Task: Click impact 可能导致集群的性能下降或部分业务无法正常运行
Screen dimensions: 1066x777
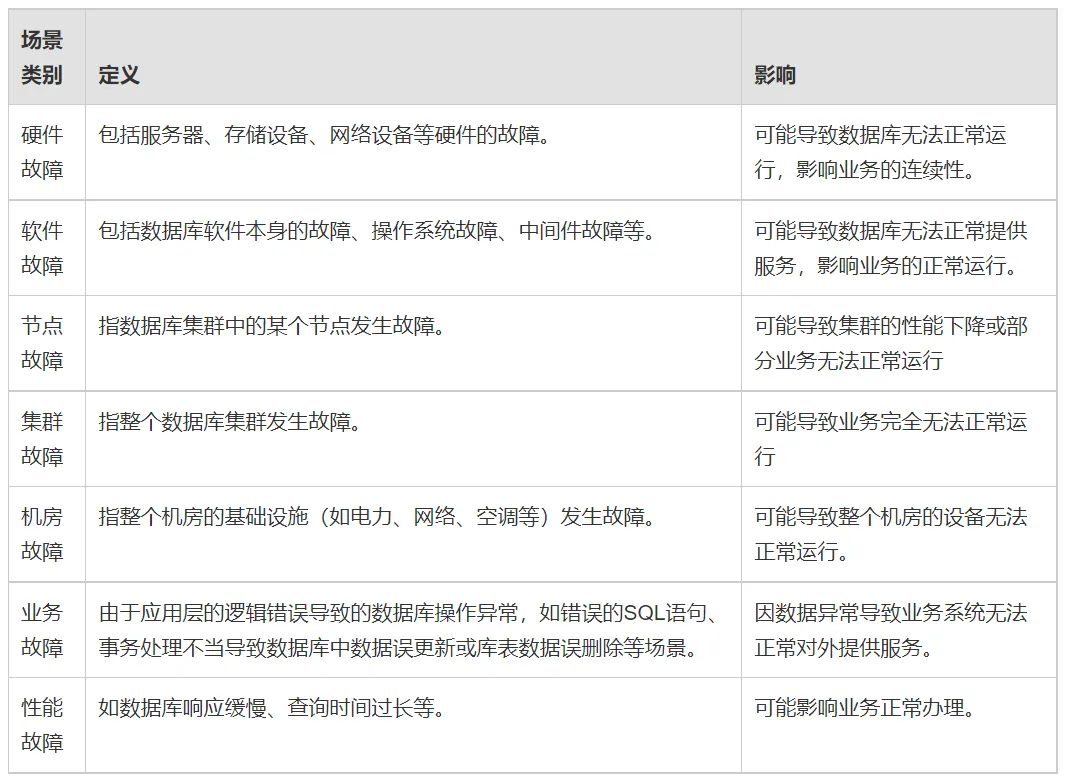Action: (x=891, y=343)
